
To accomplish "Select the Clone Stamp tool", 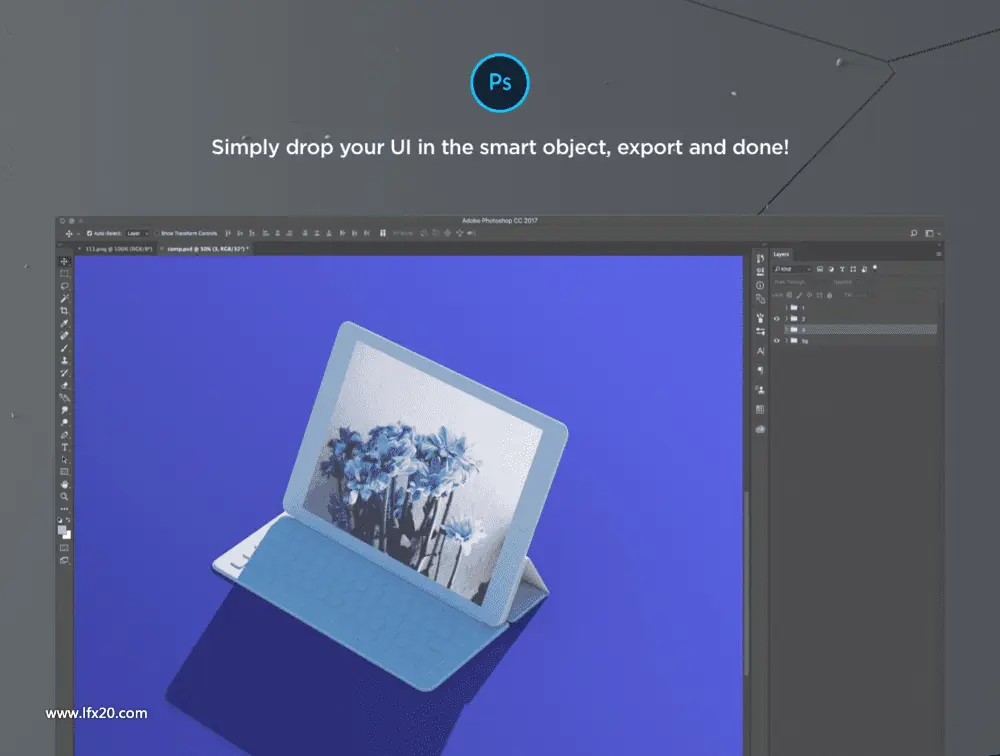I will pos(64,360).
